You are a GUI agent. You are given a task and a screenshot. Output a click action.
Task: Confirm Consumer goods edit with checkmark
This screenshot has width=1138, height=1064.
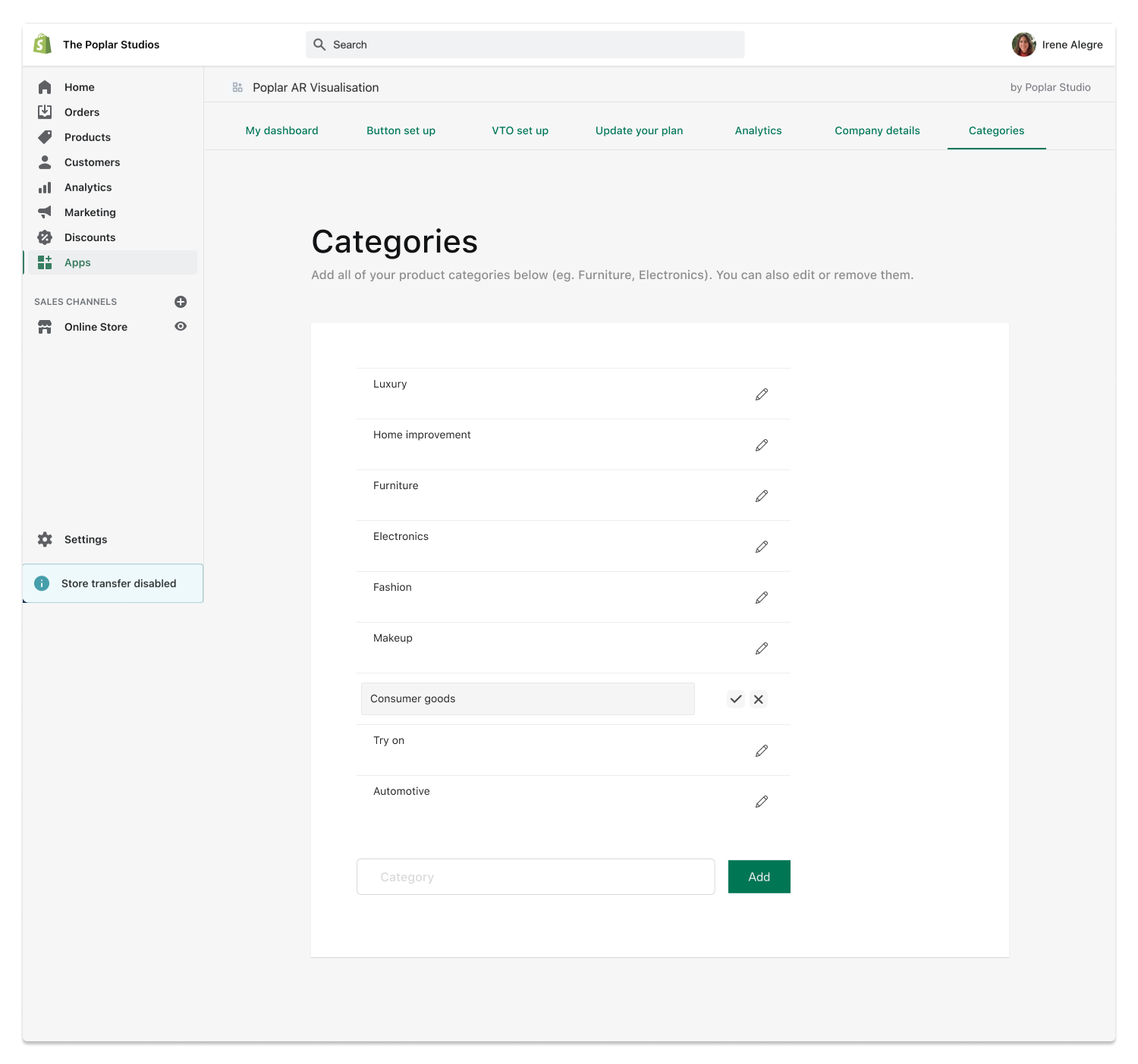(735, 699)
